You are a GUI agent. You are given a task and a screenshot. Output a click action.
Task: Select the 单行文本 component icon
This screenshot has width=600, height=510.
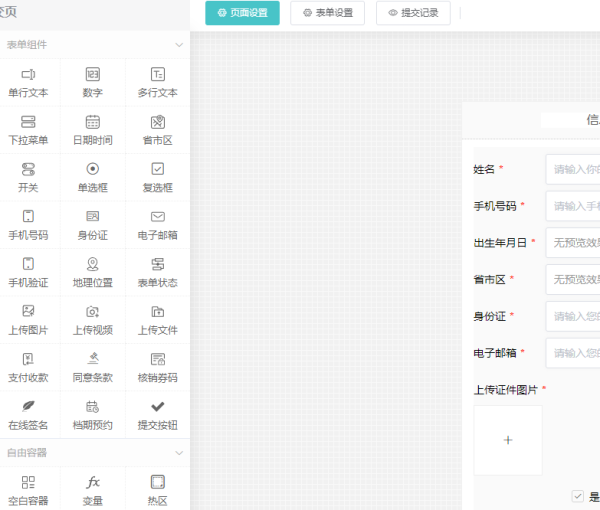pyautogui.click(x=28, y=74)
